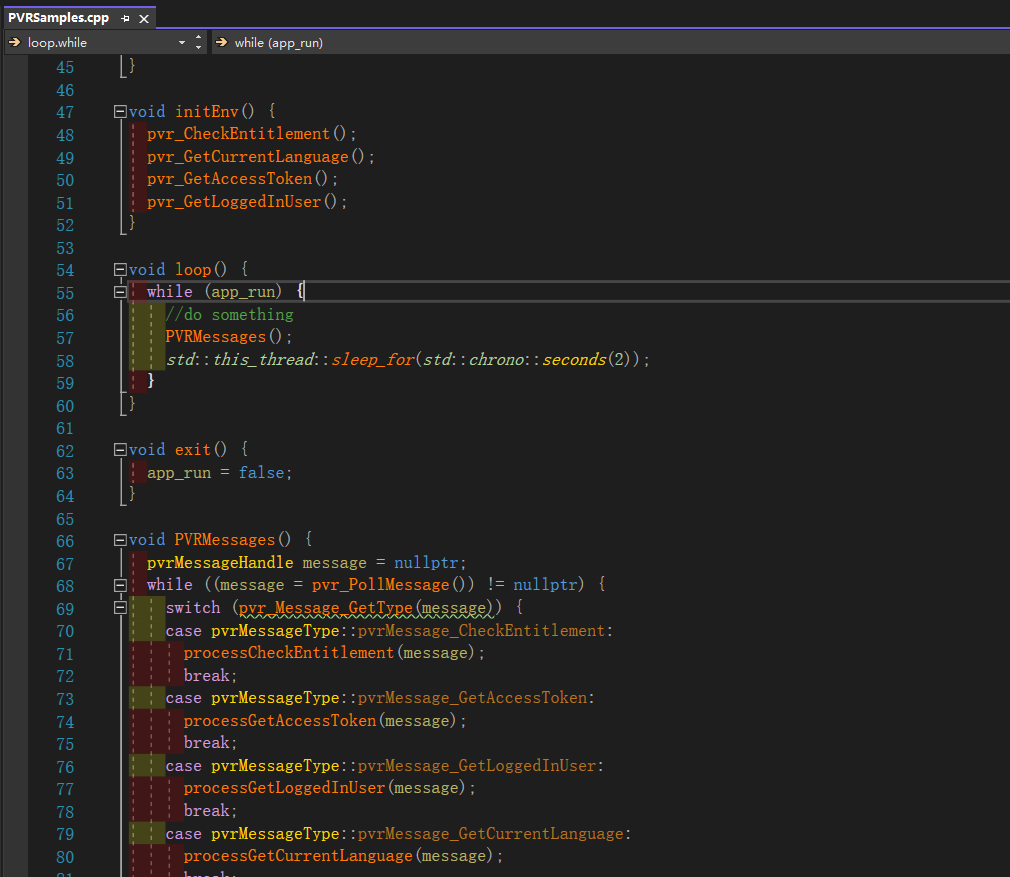Screen dimensions: 1010x877
Task: Pin the PVRSamples.cpp tab
Action: 125,19
